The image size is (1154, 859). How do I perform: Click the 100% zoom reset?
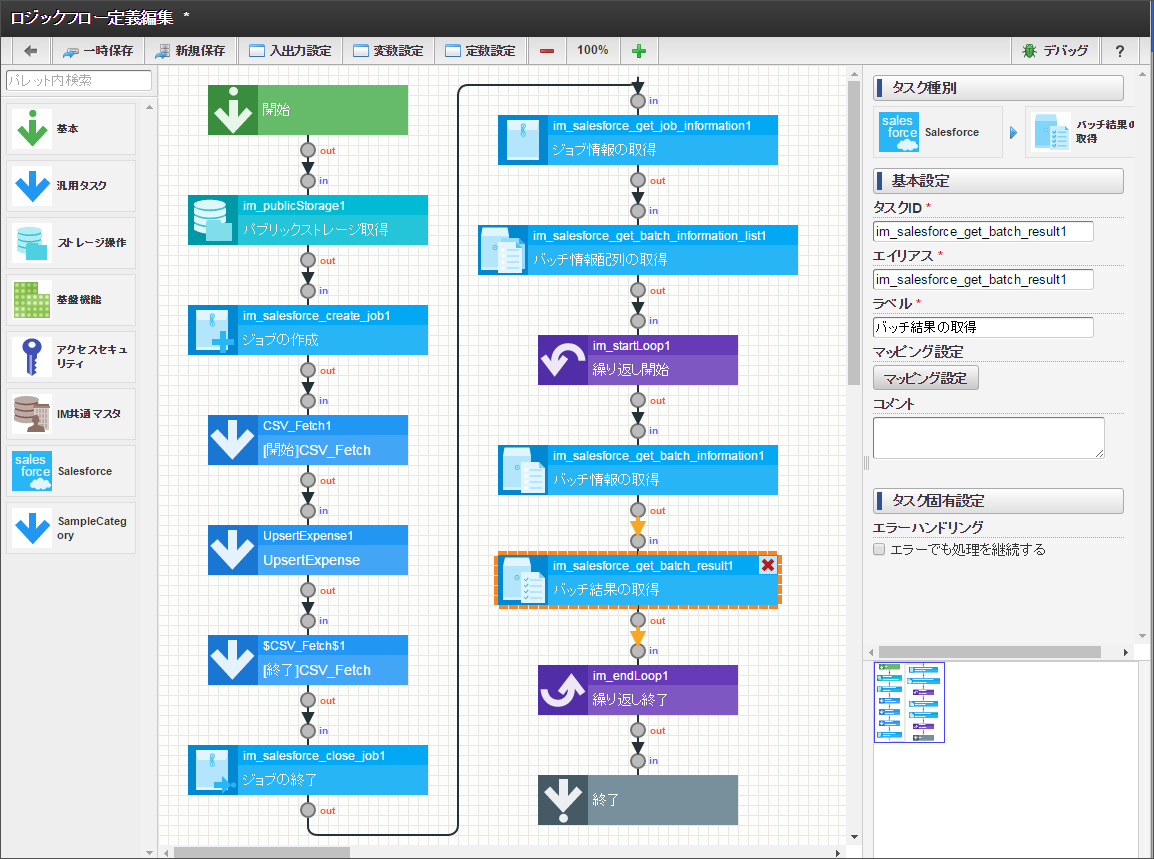(592, 50)
